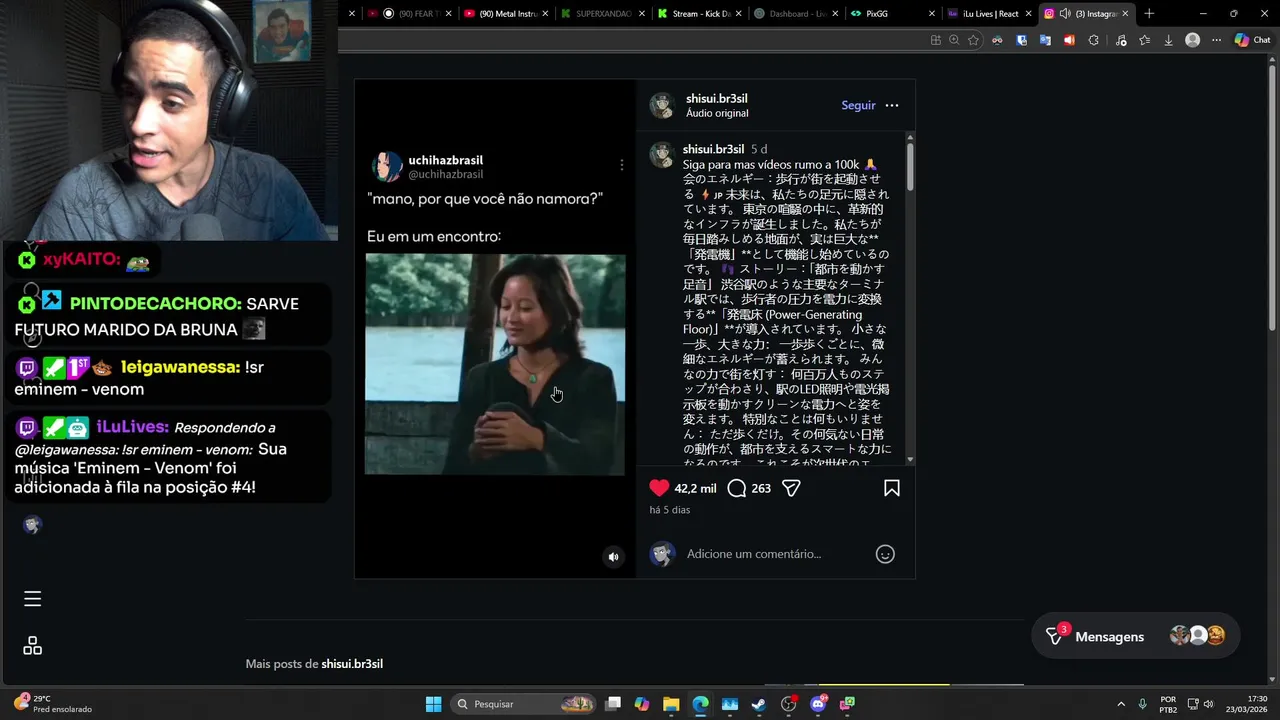1280x720 pixels.
Task: Close the '(90) Metal Instru' tab
Action: click(545, 13)
